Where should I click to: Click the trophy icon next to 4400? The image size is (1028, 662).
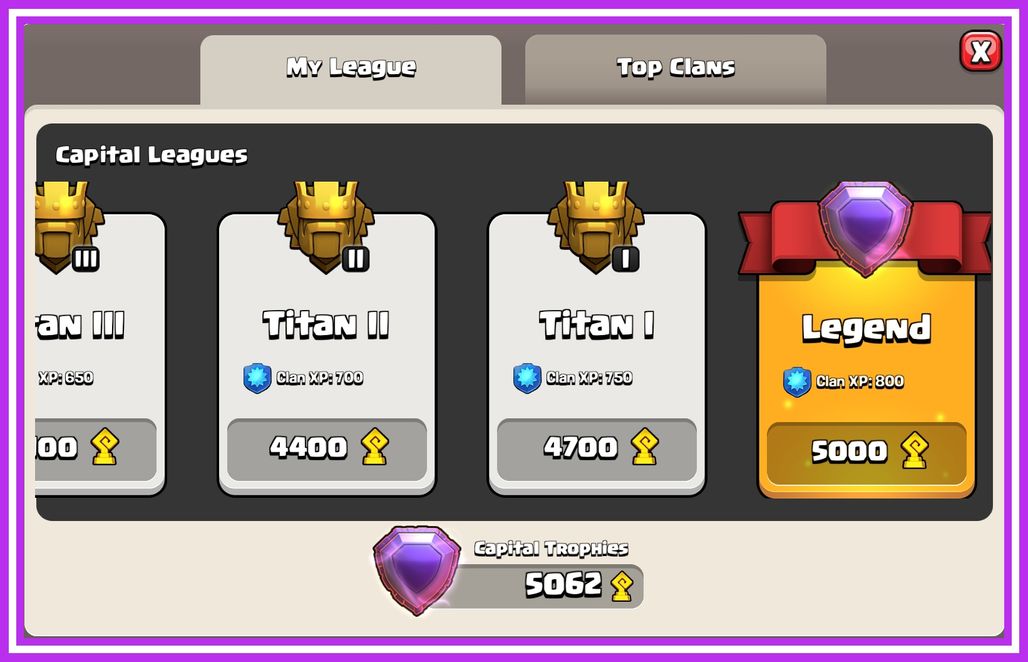(x=375, y=447)
